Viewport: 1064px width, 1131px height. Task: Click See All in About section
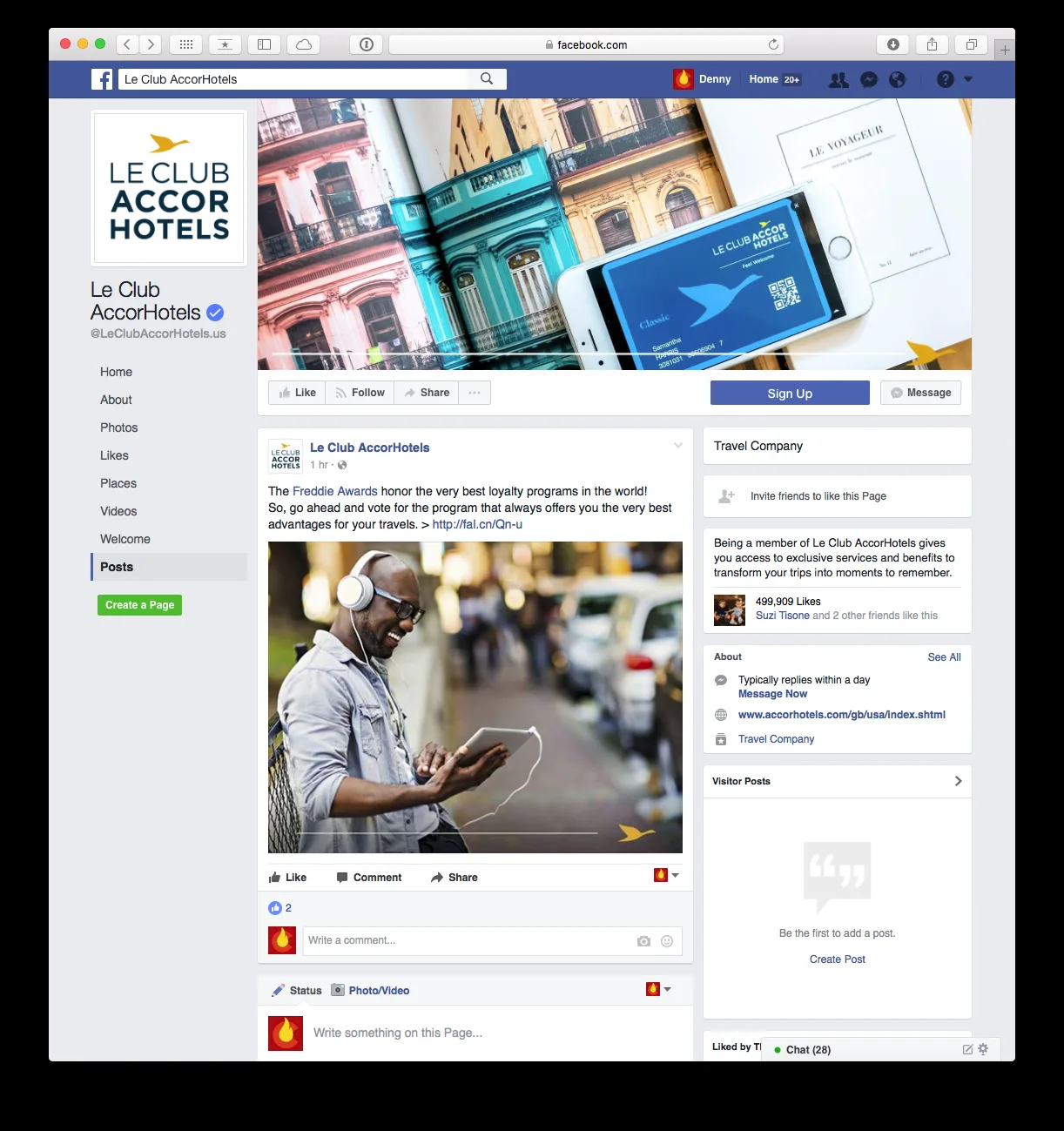[x=944, y=657]
